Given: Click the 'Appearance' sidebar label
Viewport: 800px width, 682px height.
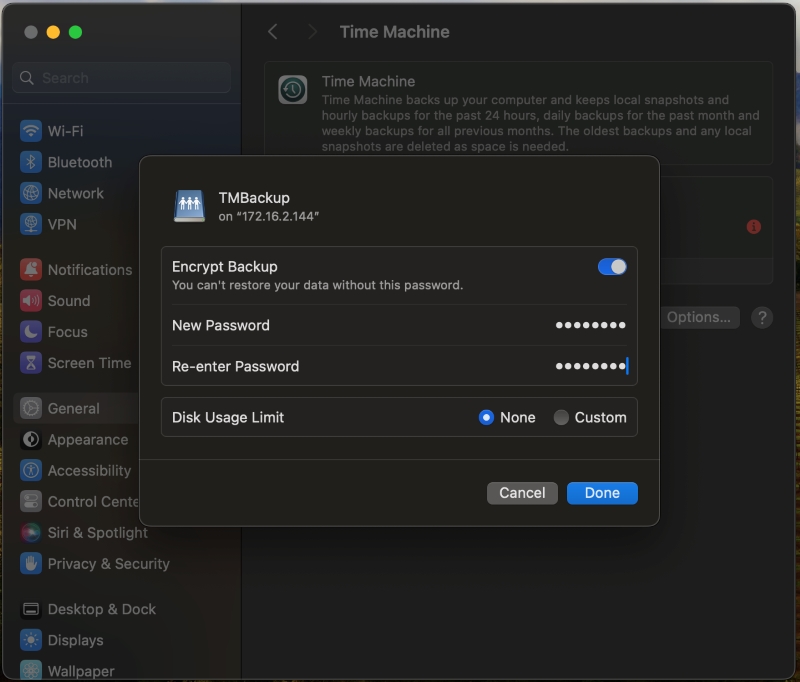Looking at the screenshot, I should [88, 439].
